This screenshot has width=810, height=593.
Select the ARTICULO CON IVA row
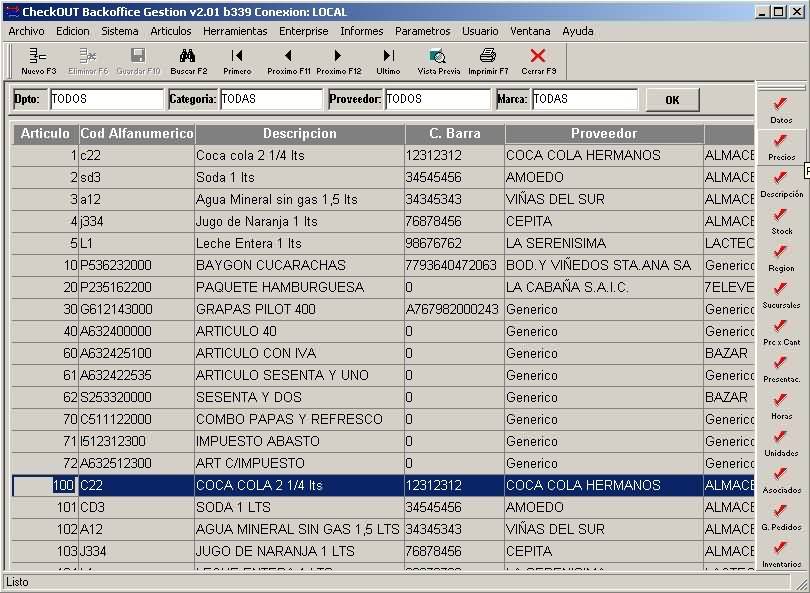[383, 353]
